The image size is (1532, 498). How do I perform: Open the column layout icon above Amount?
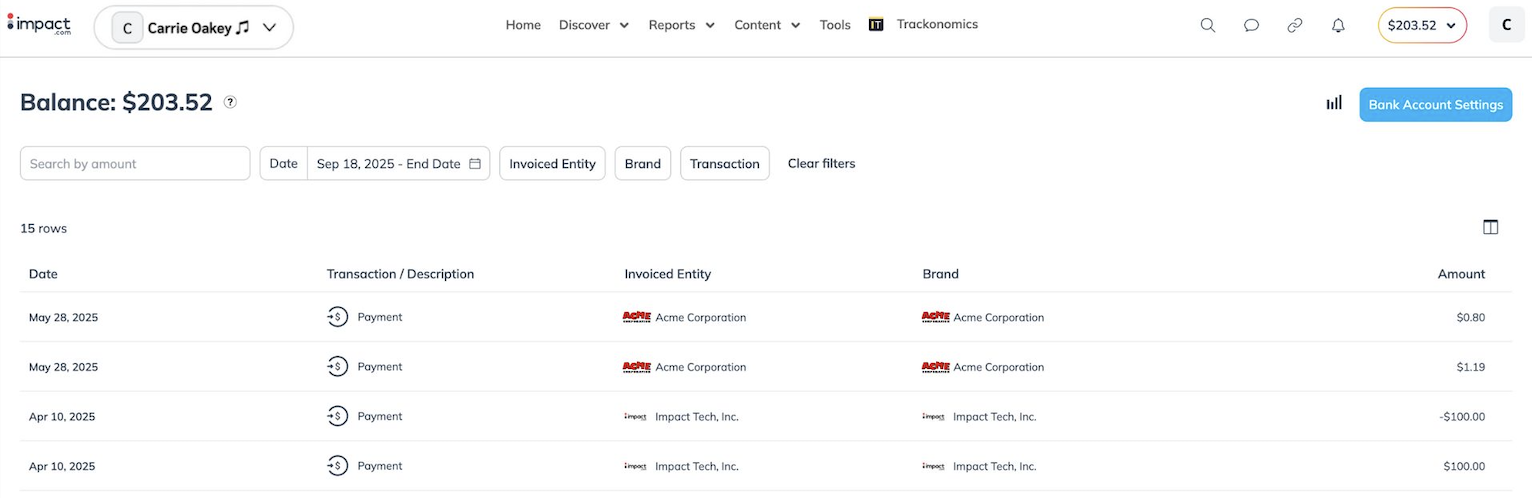(1490, 227)
